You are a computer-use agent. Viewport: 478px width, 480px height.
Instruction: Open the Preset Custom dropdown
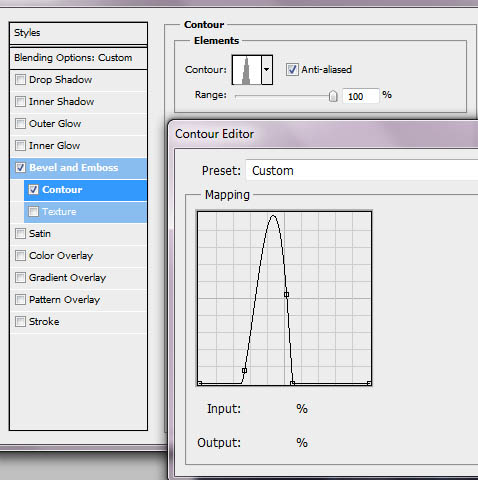(x=362, y=170)
